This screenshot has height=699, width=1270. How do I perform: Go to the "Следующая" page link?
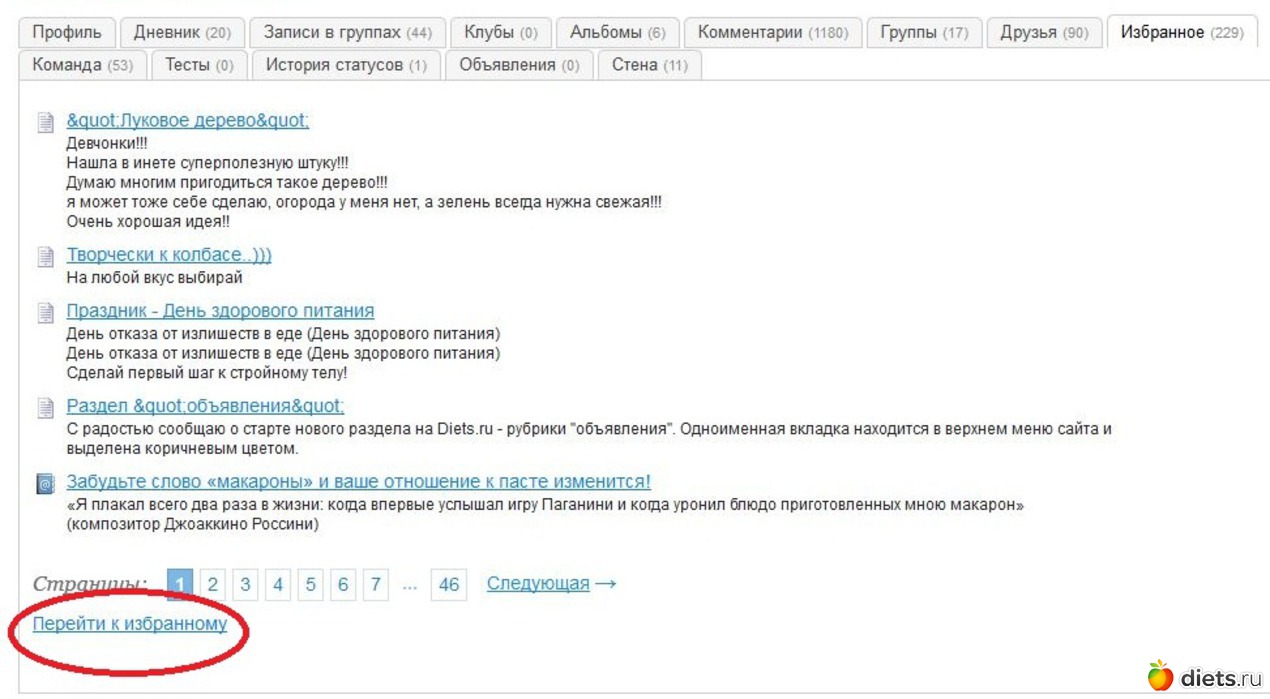[x=551, y=584]
